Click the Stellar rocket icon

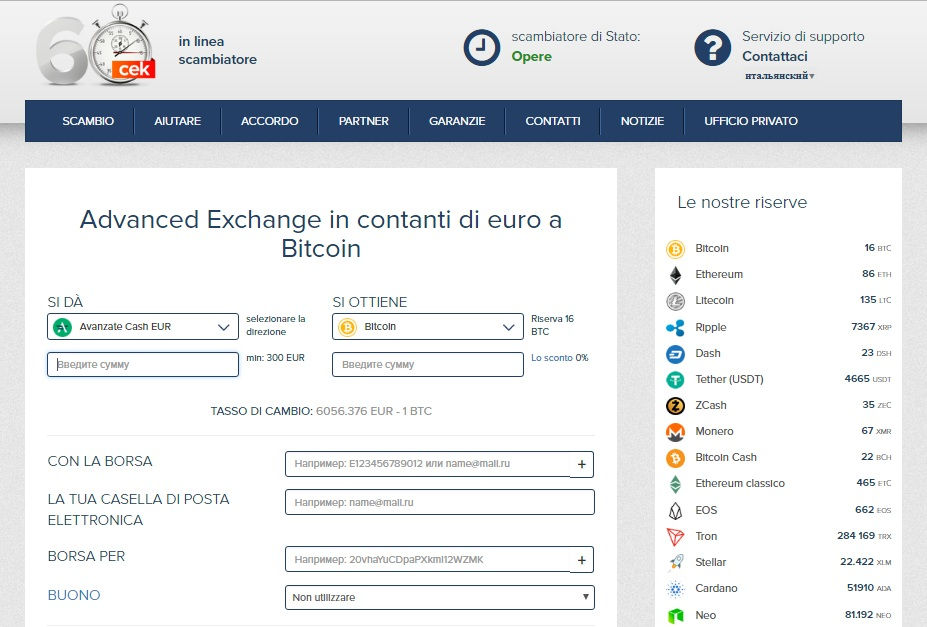(675, 563)
